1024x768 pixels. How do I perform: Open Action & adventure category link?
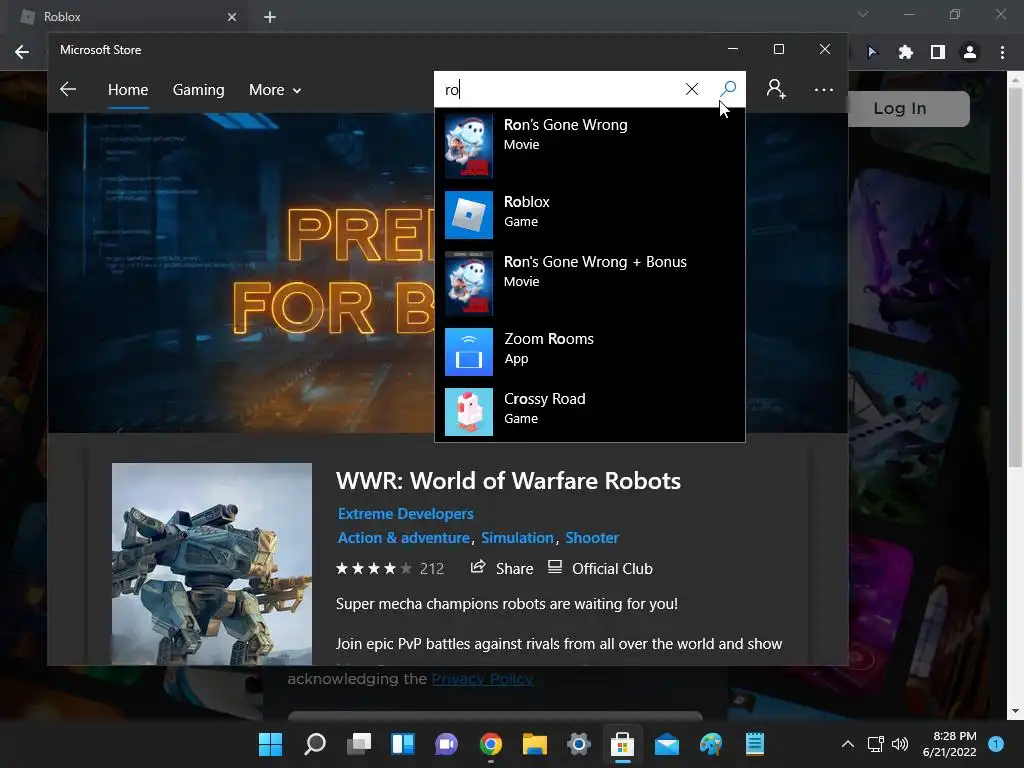click(x=404, y=538)
